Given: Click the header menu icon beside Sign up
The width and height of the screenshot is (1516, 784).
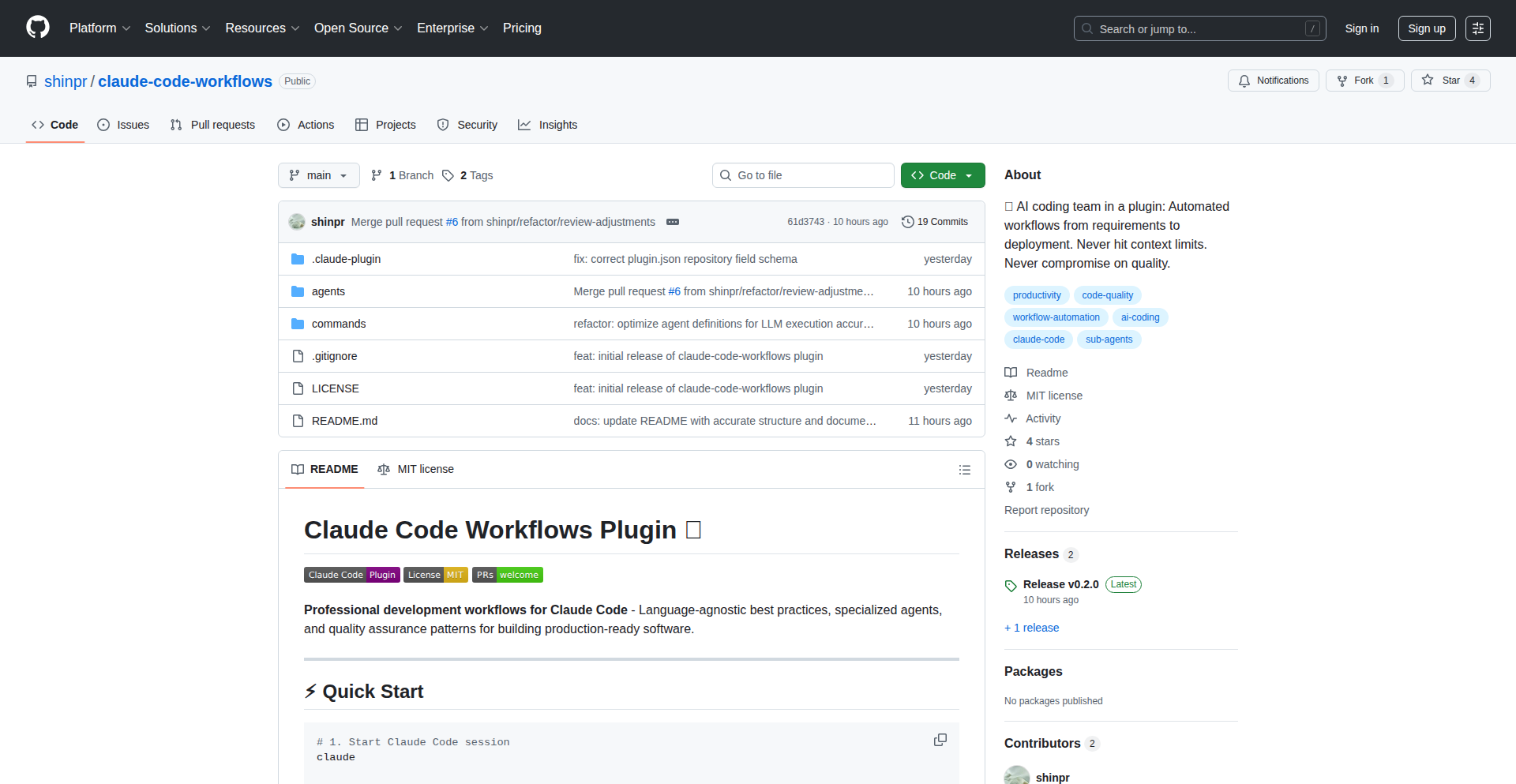Looking at the screenshot, I should [x=1477, y=28].
